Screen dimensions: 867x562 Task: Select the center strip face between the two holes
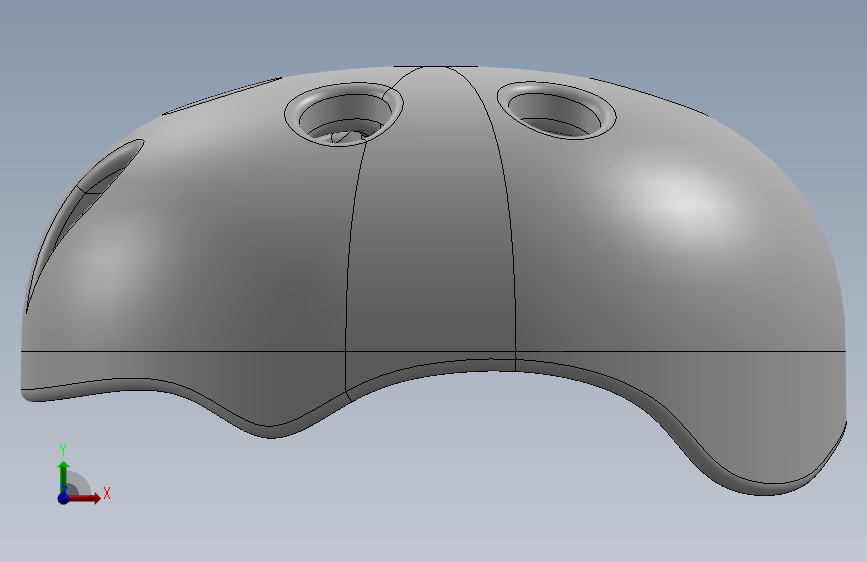[x=431, y=221]
